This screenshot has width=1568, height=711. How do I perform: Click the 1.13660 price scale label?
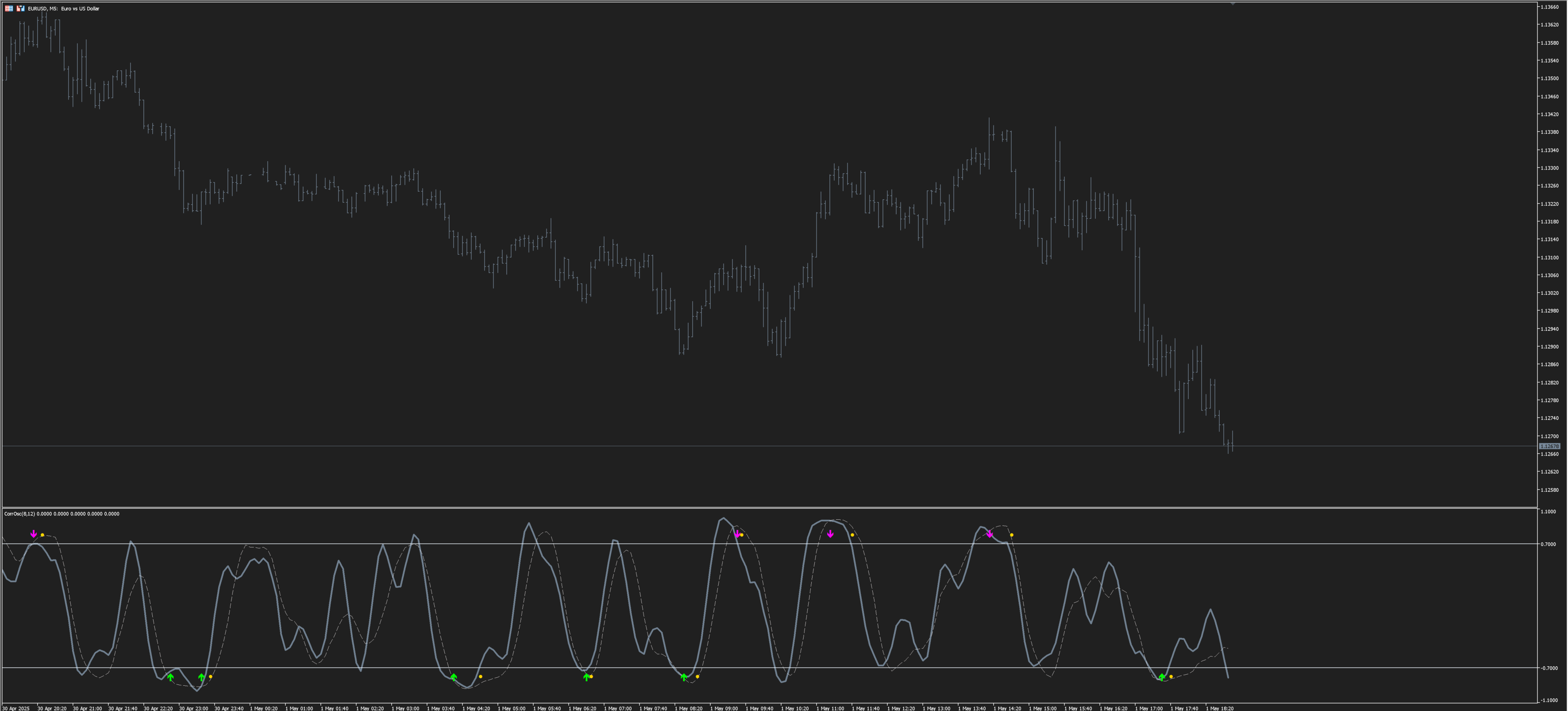pyautogui.click(x=1550, y=7)
